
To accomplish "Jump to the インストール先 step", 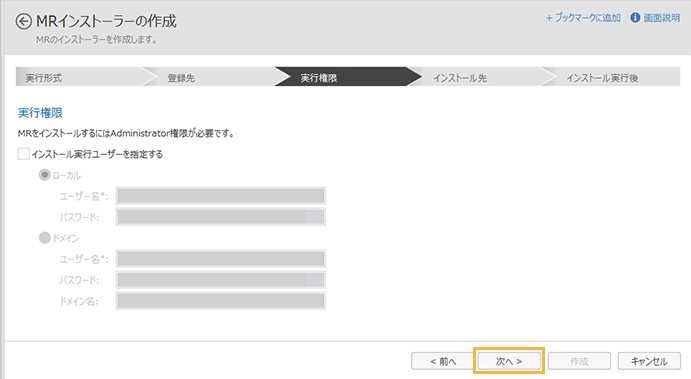I will [478, 78].
